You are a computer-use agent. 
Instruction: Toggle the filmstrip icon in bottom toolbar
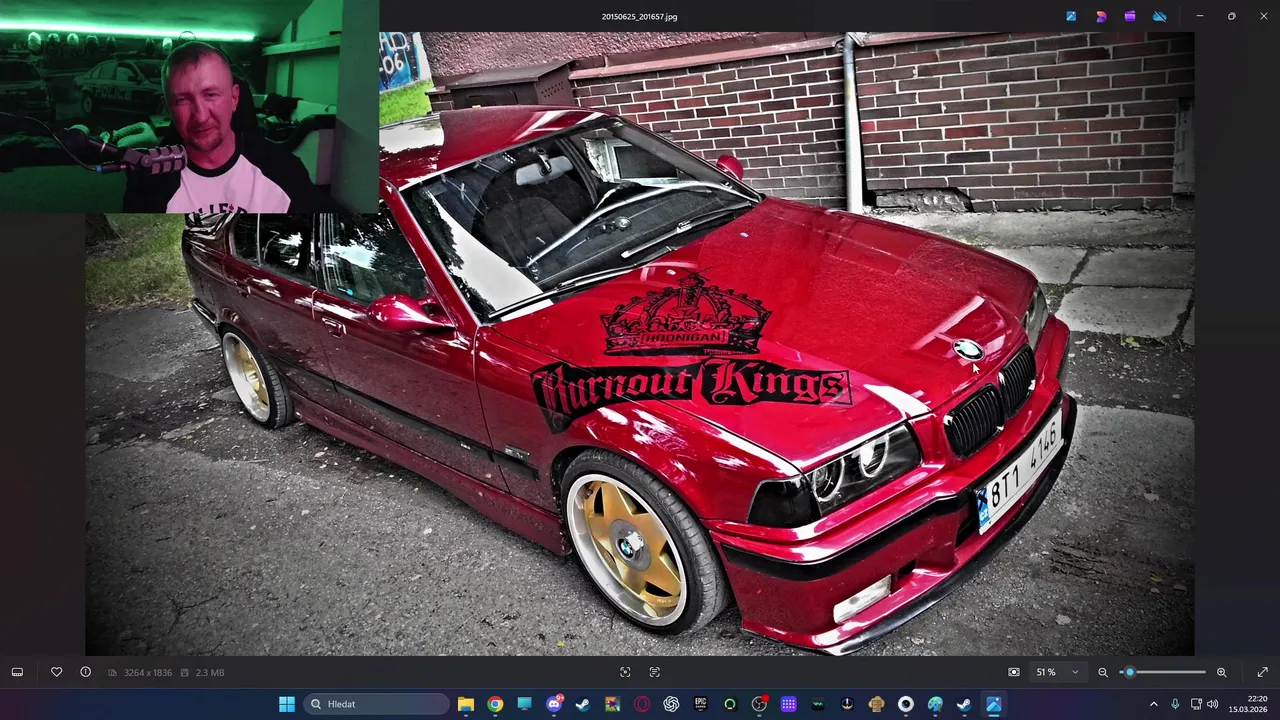click(17, 672)
